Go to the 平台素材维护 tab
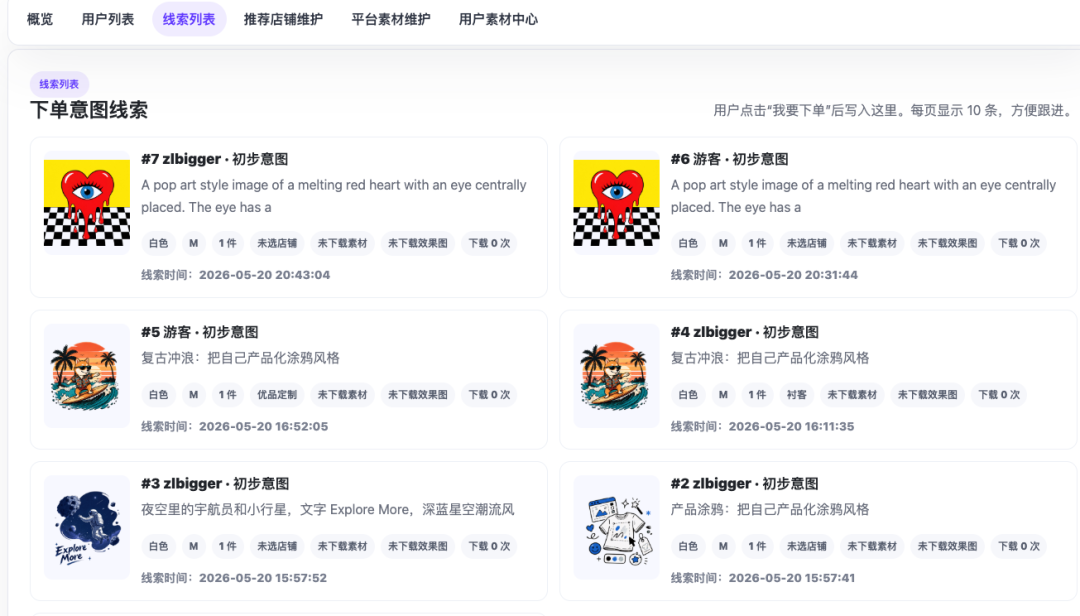Screen dimensions: 1080x616 click(x=391, y=19)
